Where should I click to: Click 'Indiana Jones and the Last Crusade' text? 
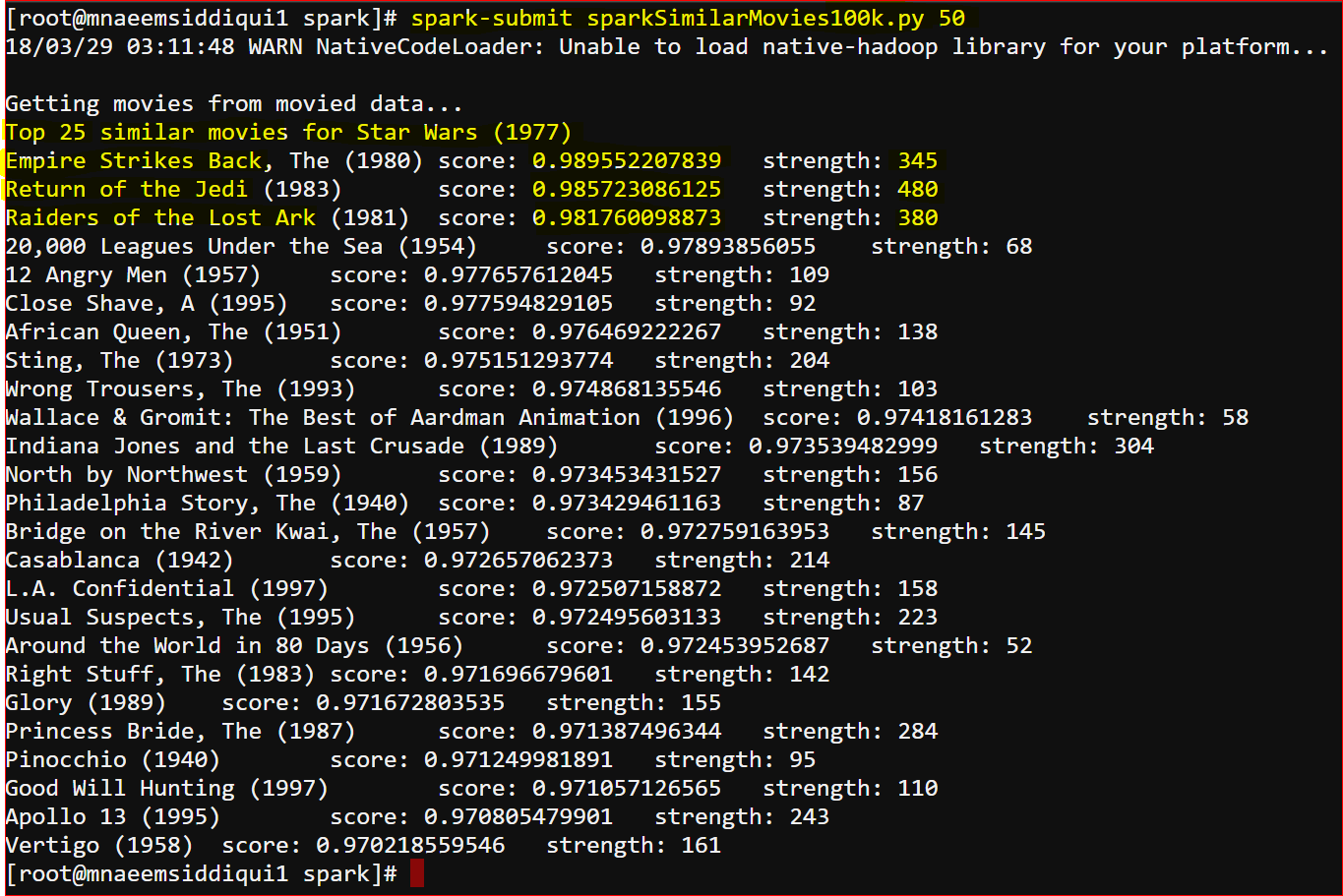234,446
